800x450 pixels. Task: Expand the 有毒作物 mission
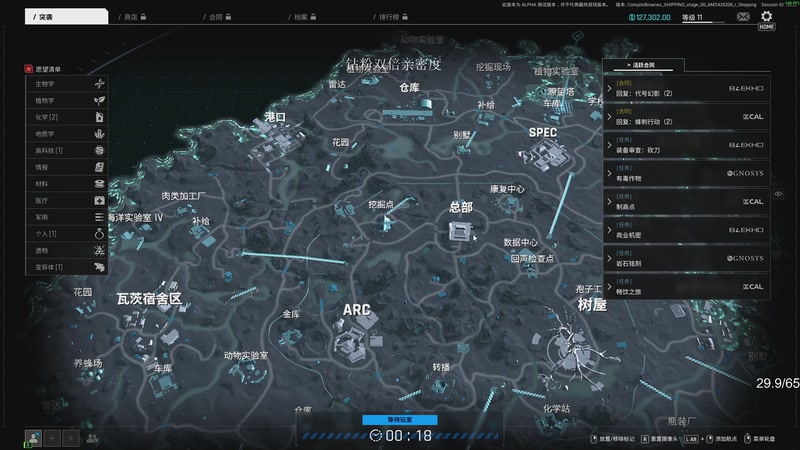(687, 173)
